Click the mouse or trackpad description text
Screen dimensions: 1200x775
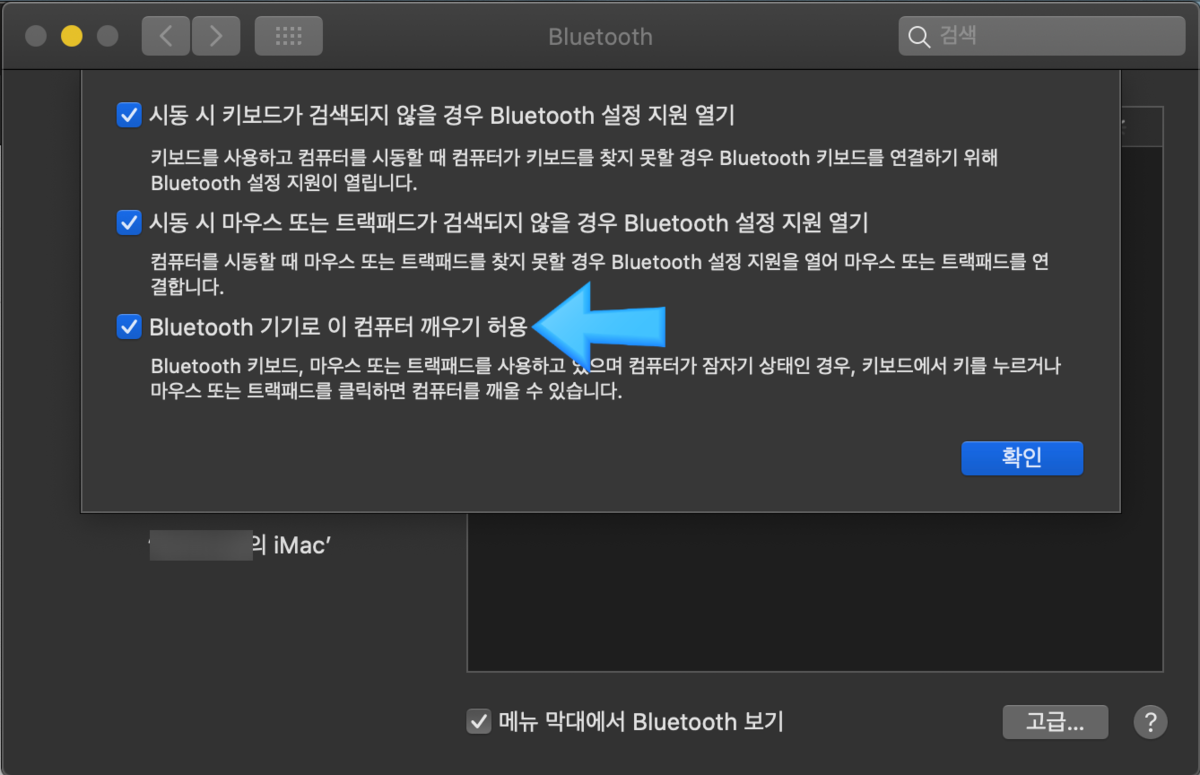[x=599, y=275]
